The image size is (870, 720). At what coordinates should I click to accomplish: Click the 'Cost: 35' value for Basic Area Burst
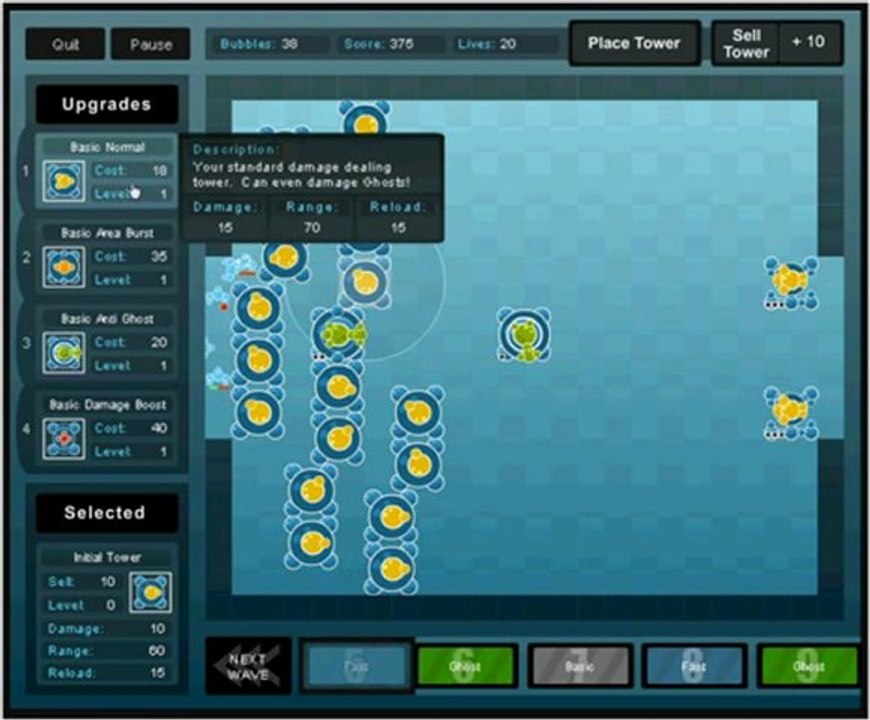[130, 256]
